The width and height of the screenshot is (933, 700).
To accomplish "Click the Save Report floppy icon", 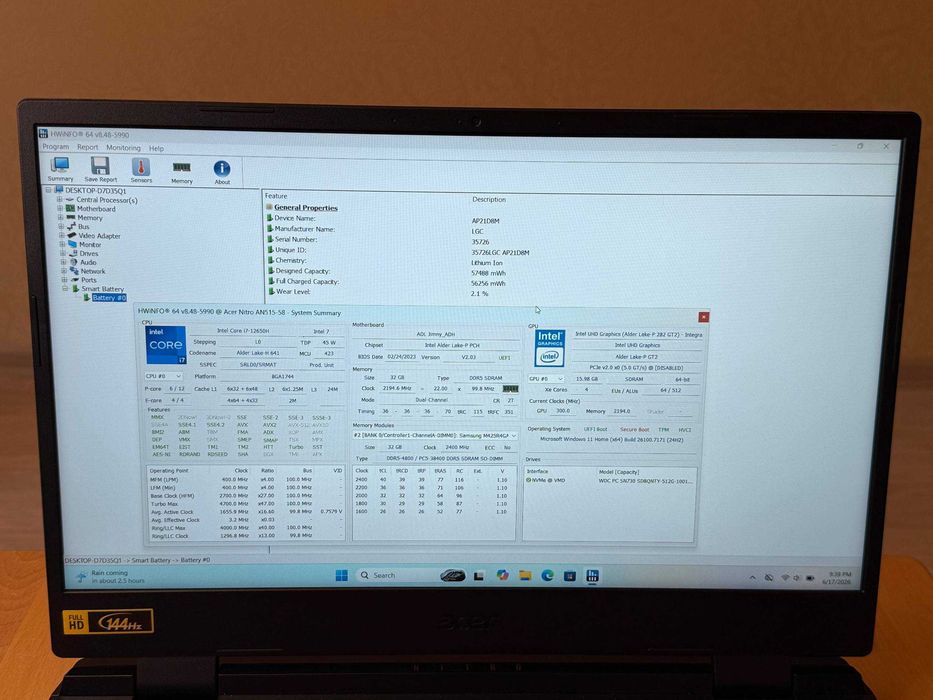I will point(100,169).
